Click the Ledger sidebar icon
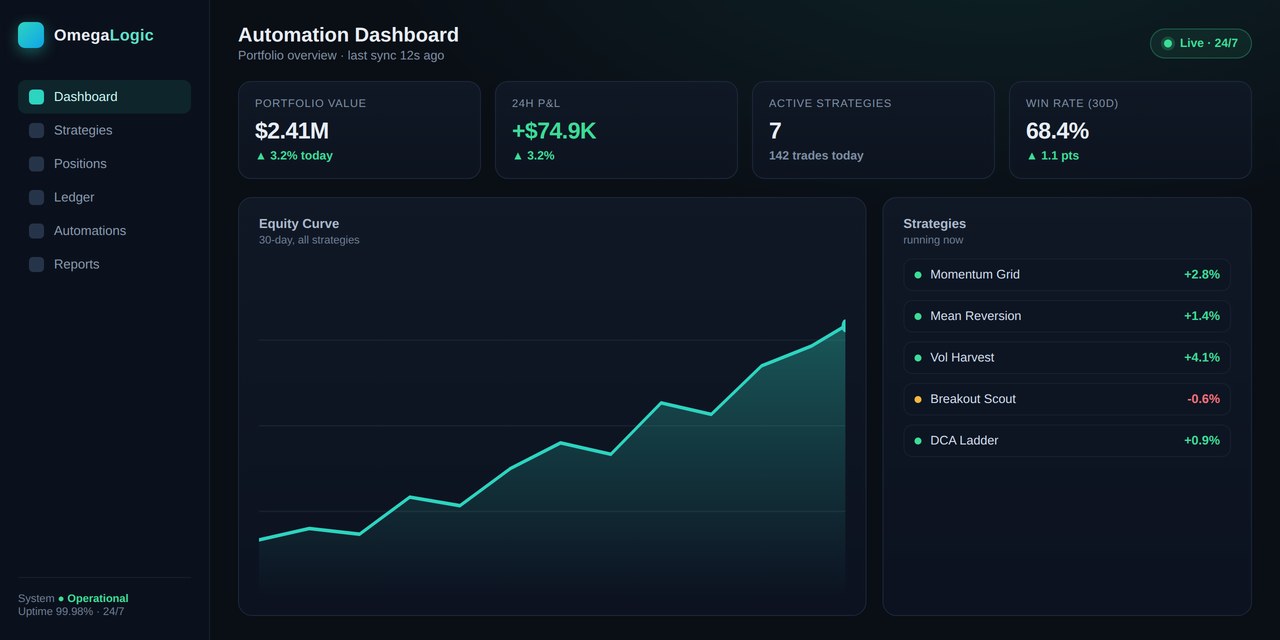Screen dimensions: 1280x640 [36, 197]
